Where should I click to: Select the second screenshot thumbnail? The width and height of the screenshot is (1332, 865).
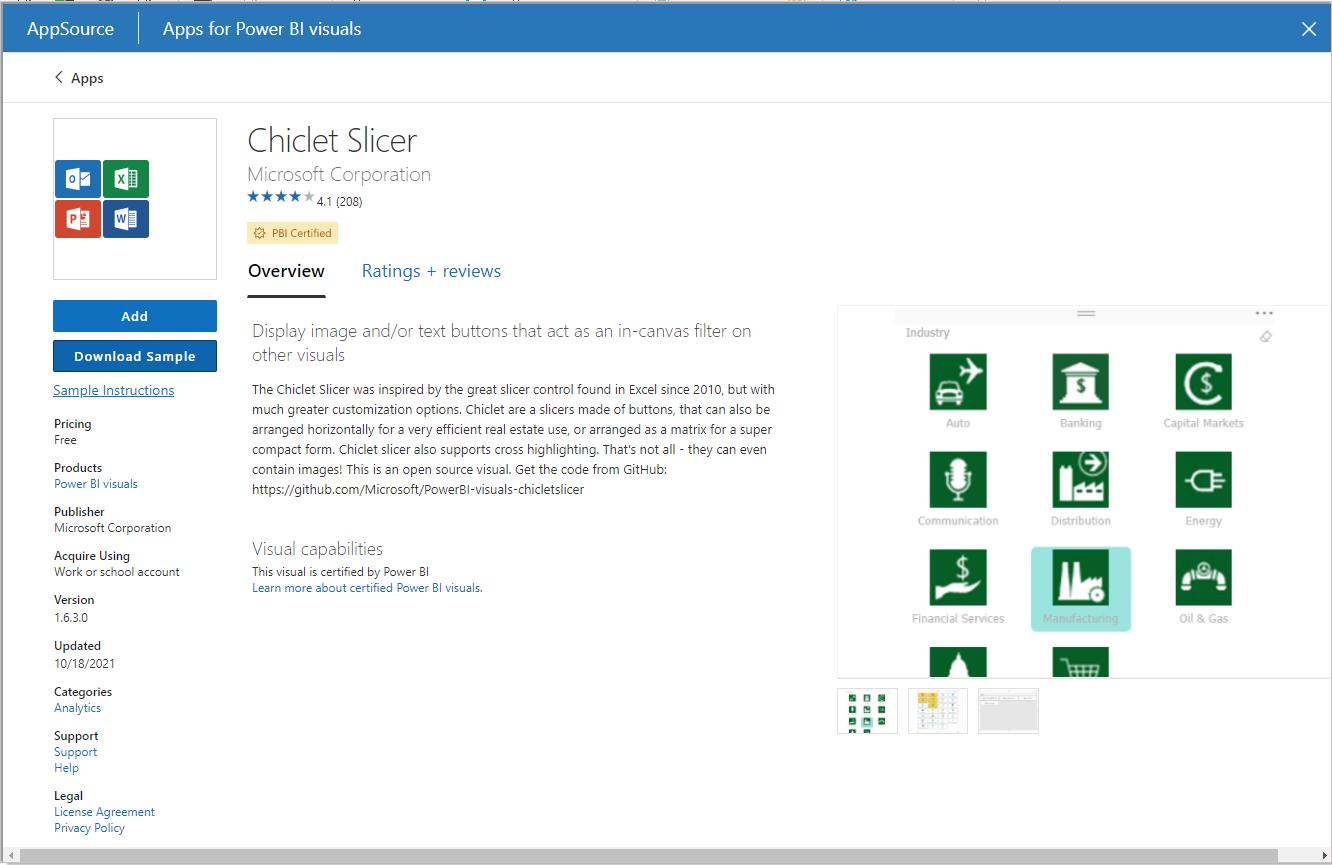[938, 711]
